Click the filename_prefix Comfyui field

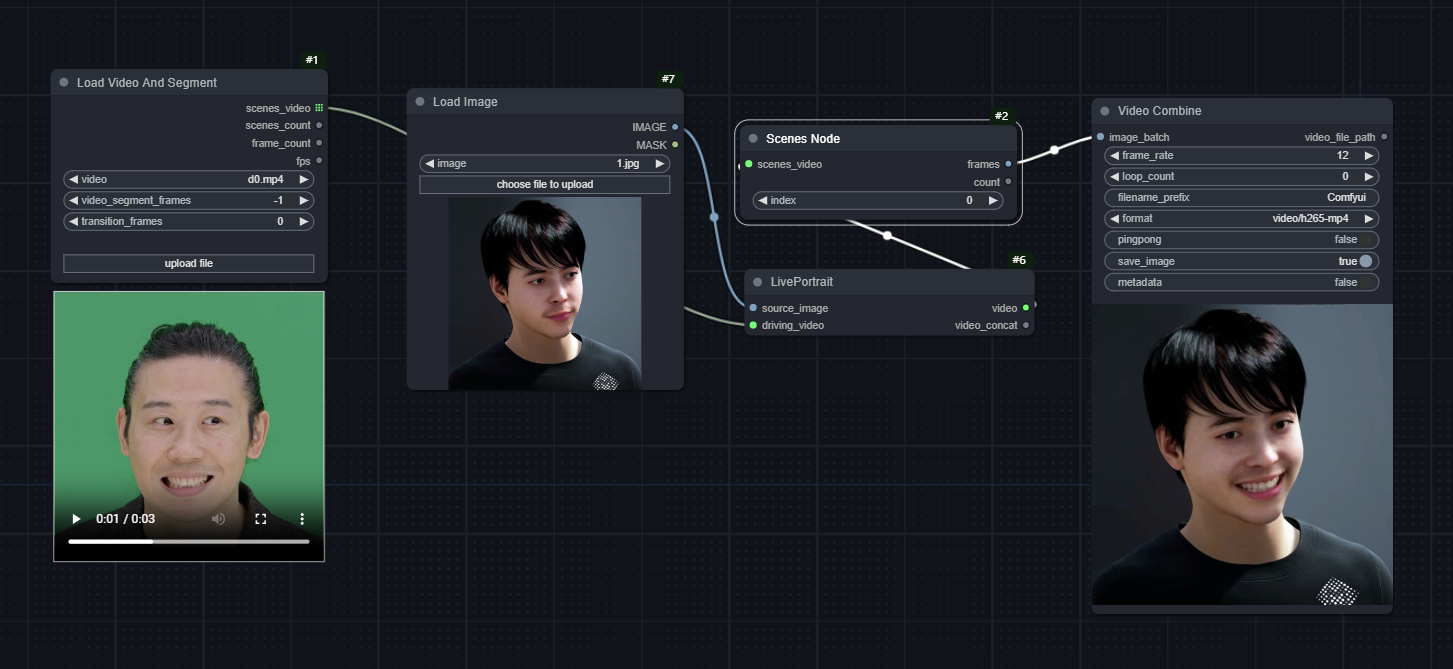(1242, 198)
